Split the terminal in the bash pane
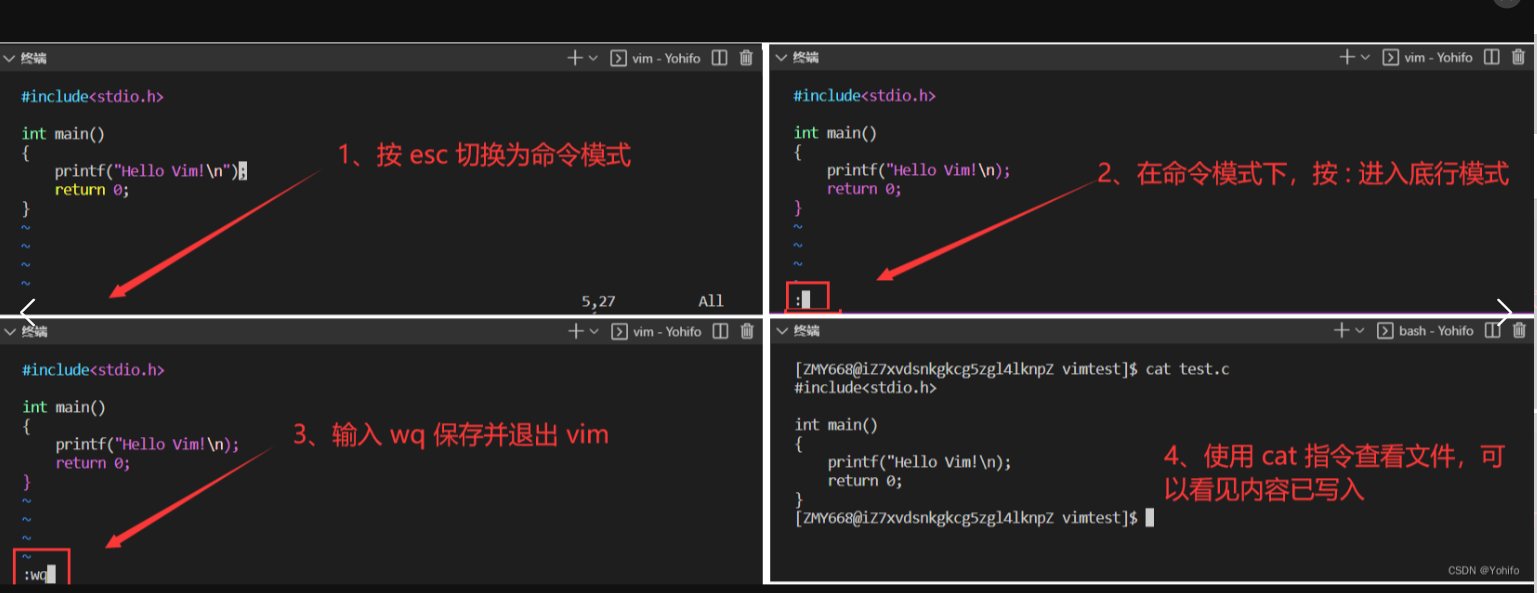 click(x=1492, y=330)
